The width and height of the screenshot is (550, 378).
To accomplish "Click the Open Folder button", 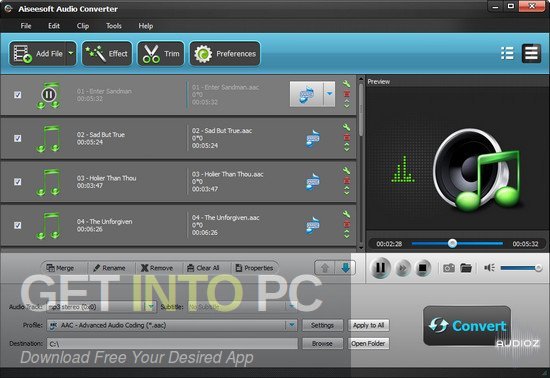I will 368,344.
